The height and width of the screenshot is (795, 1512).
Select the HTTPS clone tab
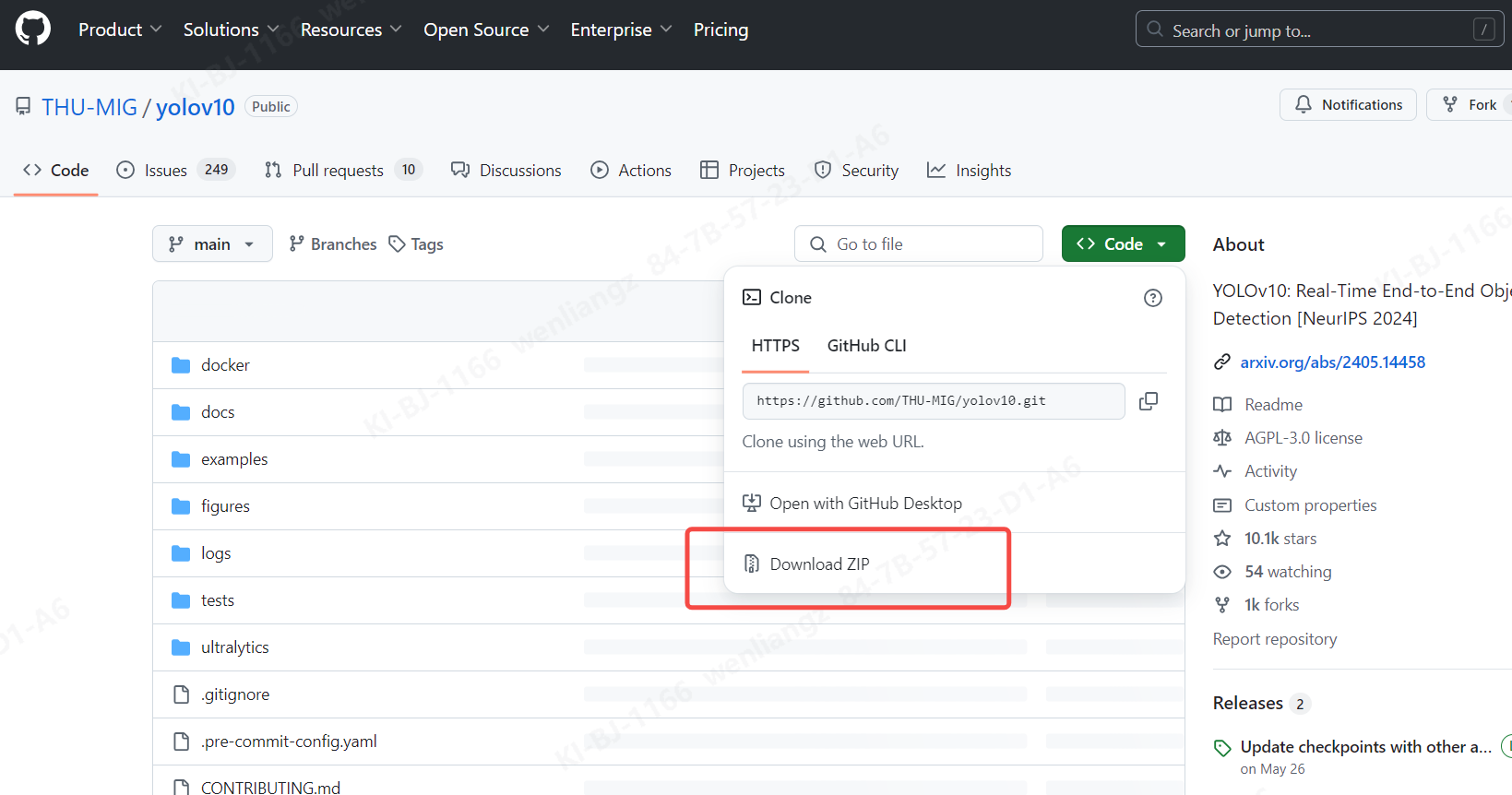(x=775, y=346)
